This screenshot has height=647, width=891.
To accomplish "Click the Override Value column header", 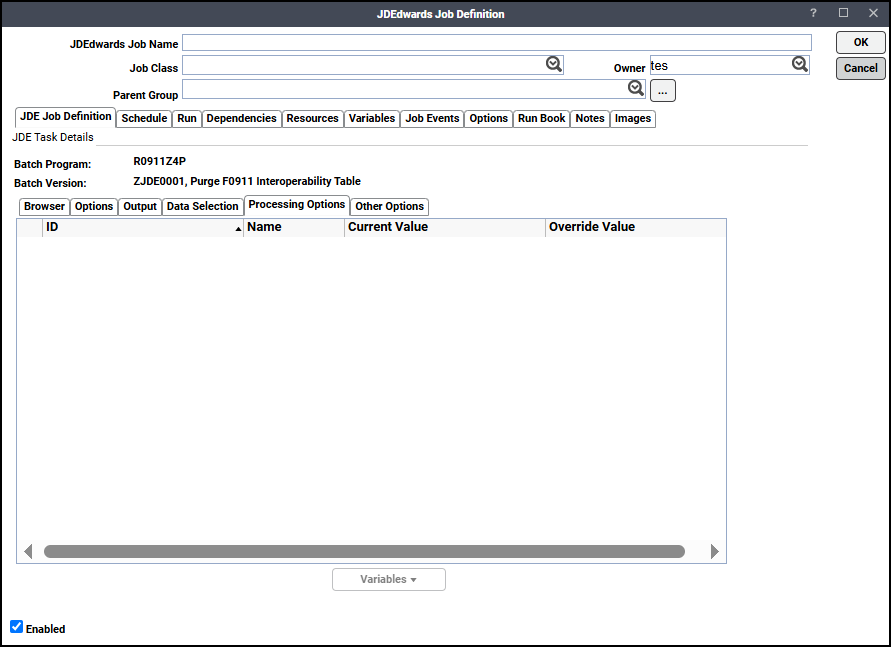I will [635, 227].
